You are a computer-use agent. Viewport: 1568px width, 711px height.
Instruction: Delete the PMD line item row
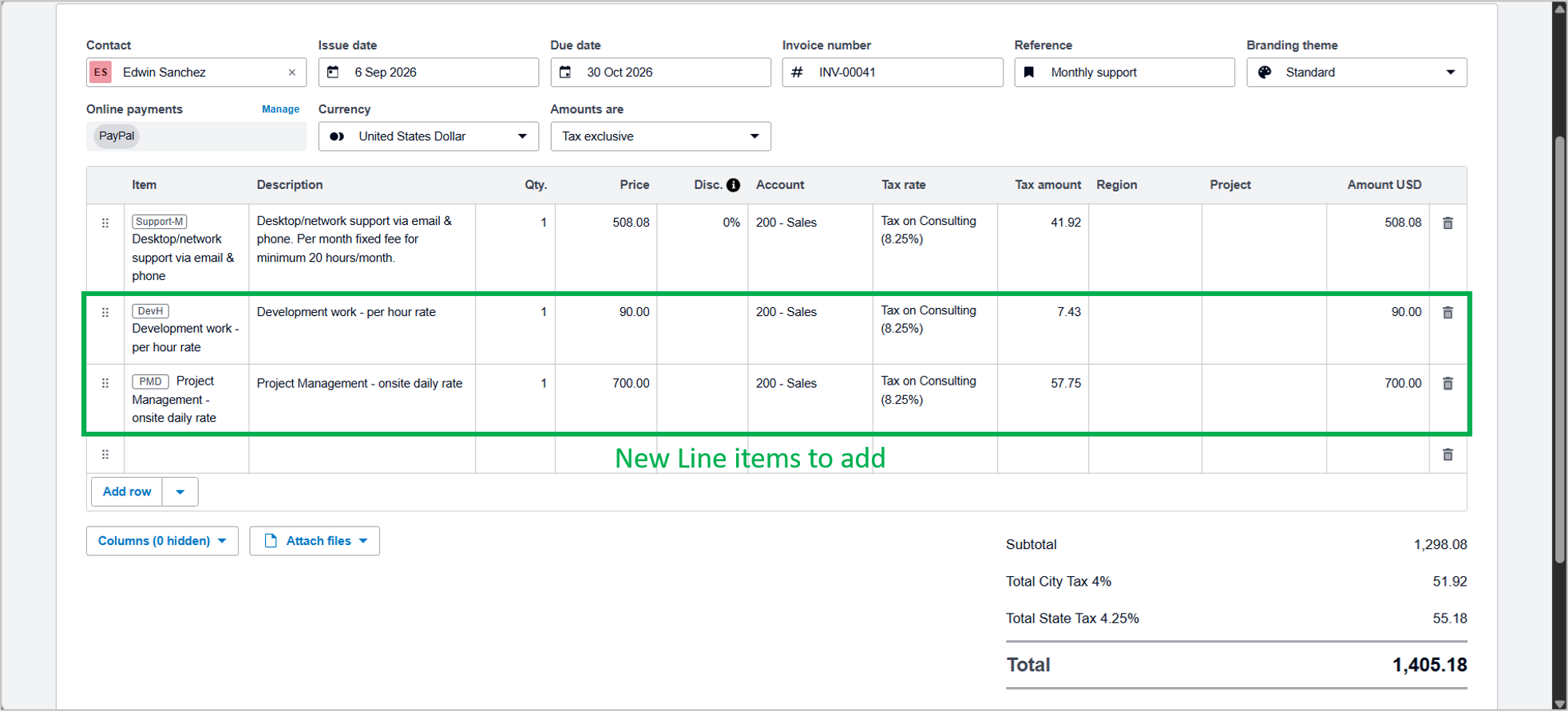pyautogui.click(x=1447, y=384)
